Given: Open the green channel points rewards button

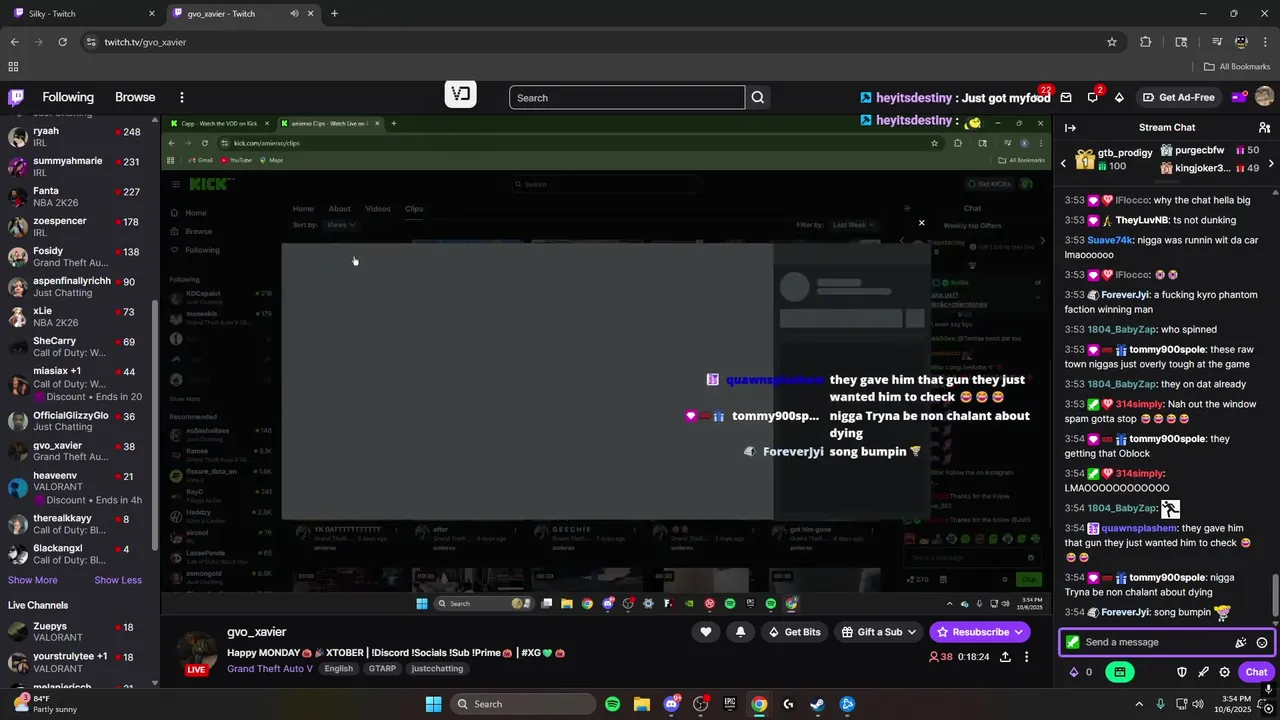Looking at the screenshot, I should (1120, 672).
